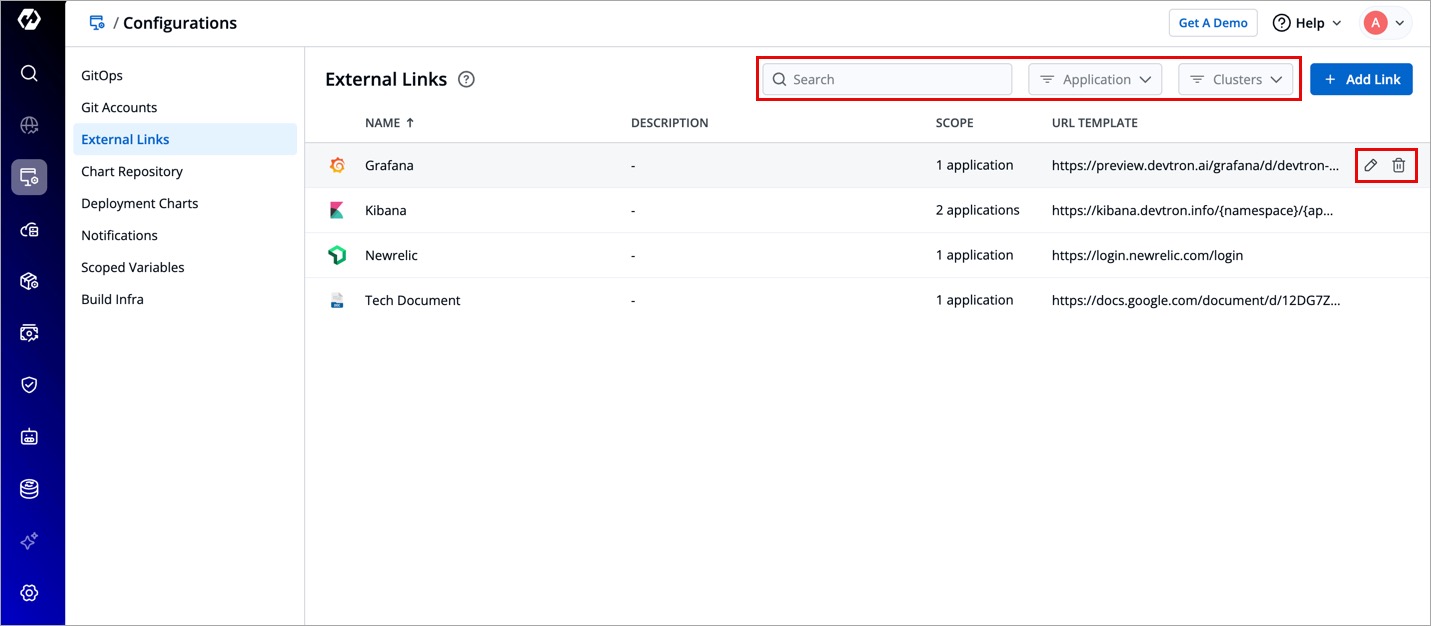1431x626 pixels.
Task: Click the edit pencil icon for Grafana
Action: pyautogui.click(x=1371, y=165)
